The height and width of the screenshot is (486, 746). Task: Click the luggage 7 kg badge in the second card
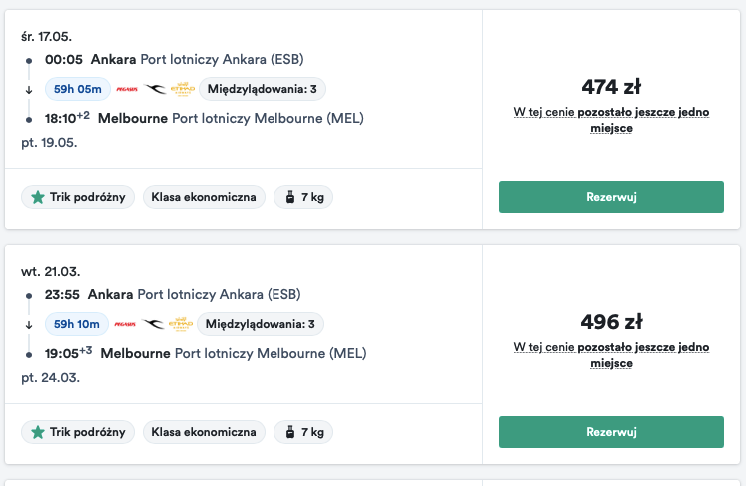point(303,432)
